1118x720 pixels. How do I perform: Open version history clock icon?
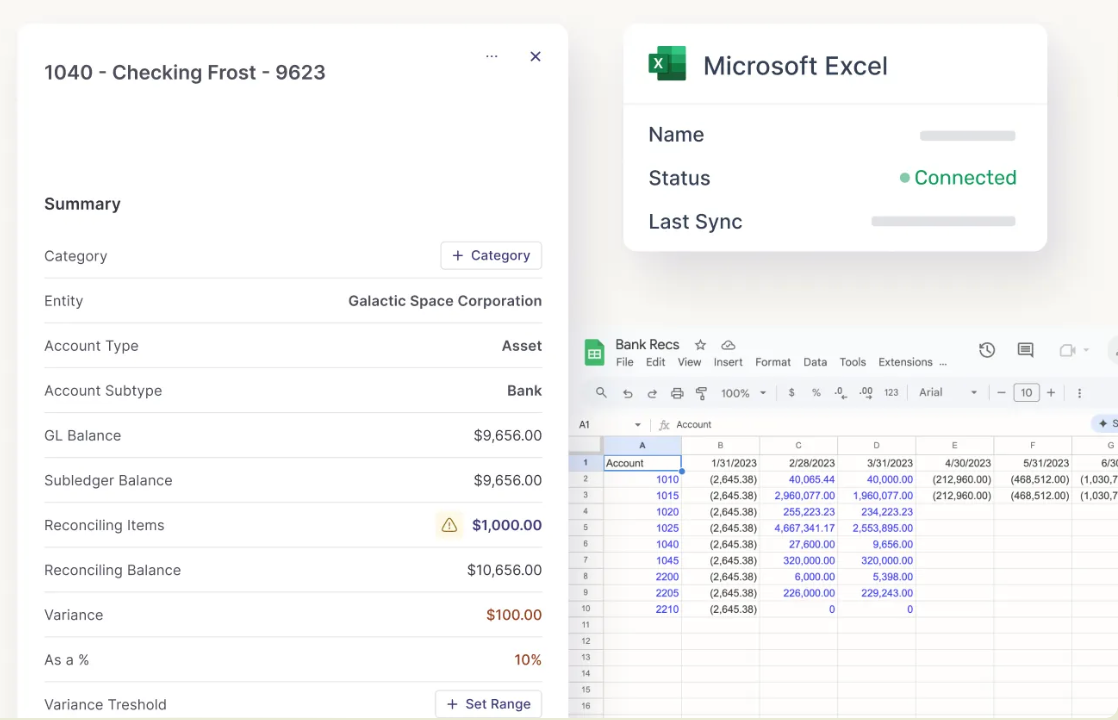click(x=987, y=350)
